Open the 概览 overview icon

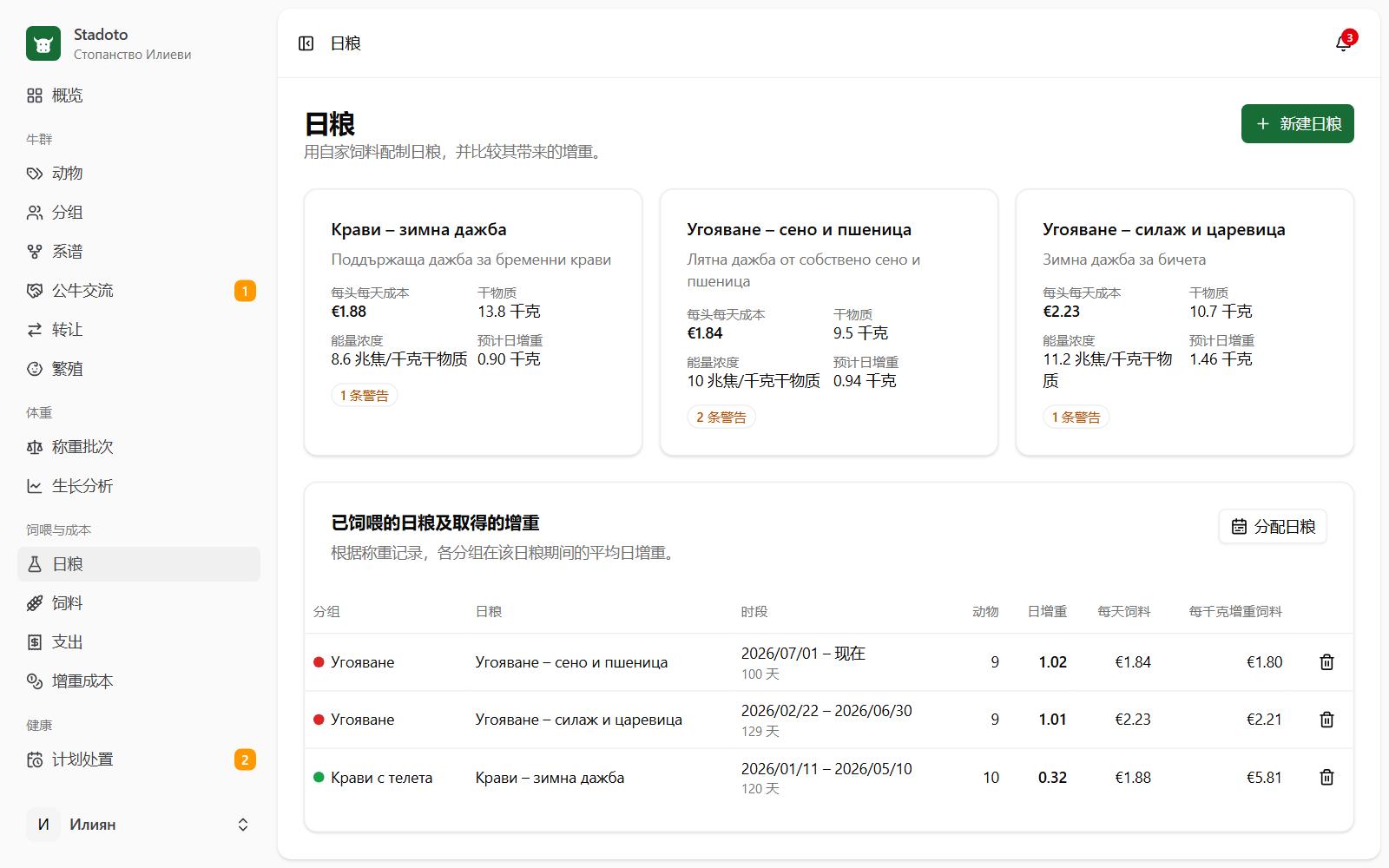pos(35,95)
